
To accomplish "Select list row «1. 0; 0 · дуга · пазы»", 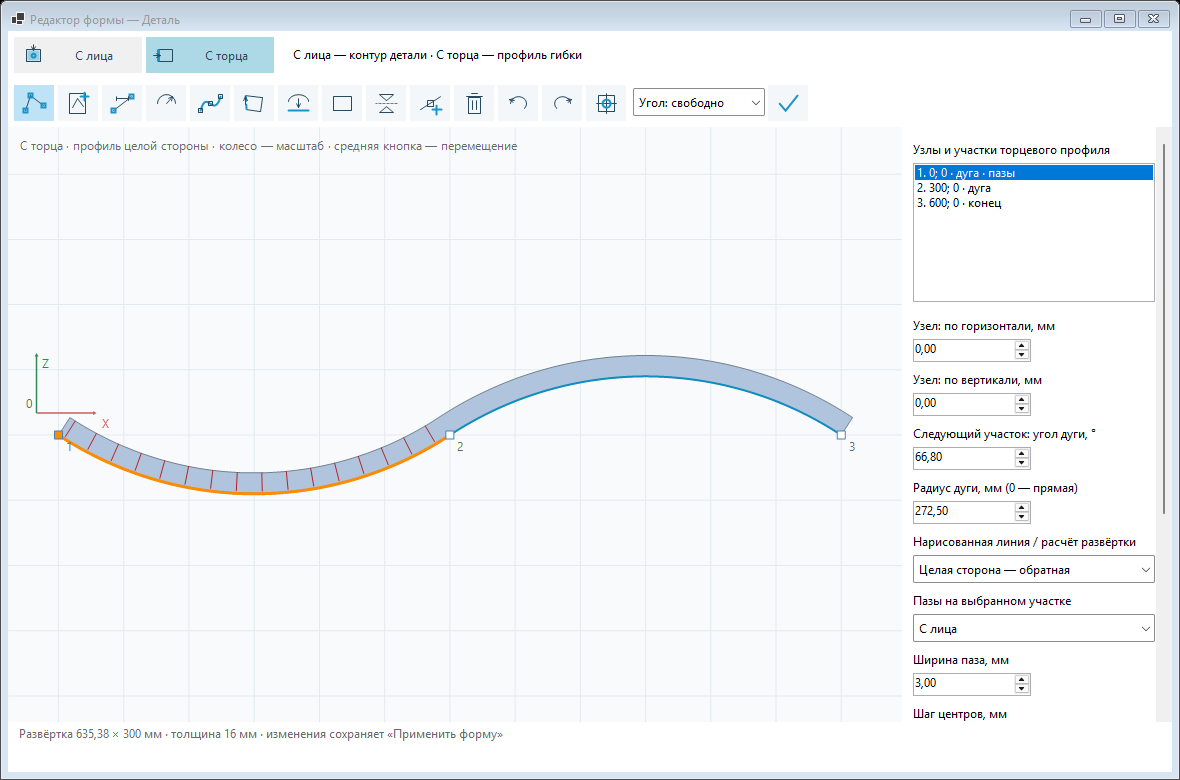I will [x=1033, y=173].
